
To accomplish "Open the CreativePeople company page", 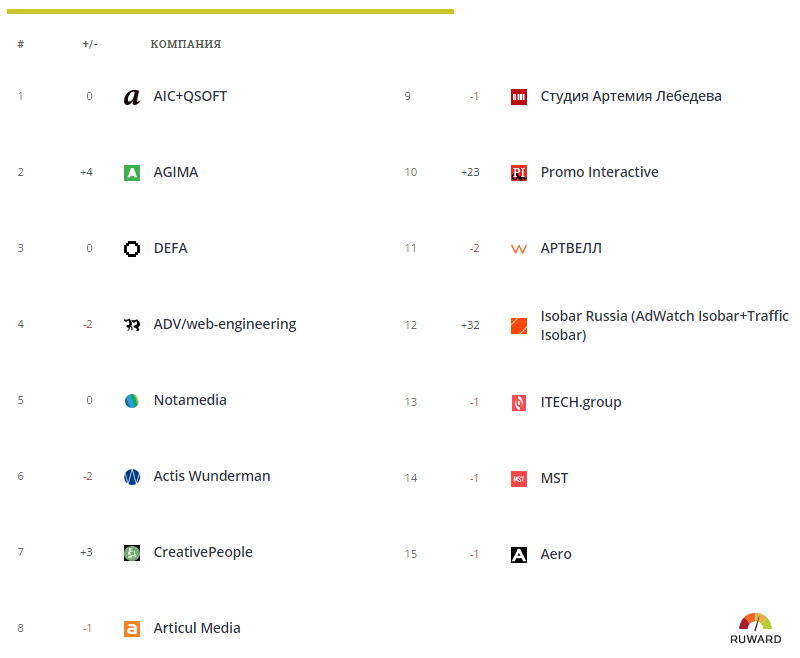I will point(202,552).
